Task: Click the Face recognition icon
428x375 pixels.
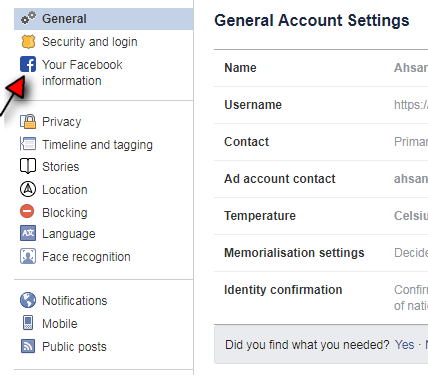Action: [28, 256]
